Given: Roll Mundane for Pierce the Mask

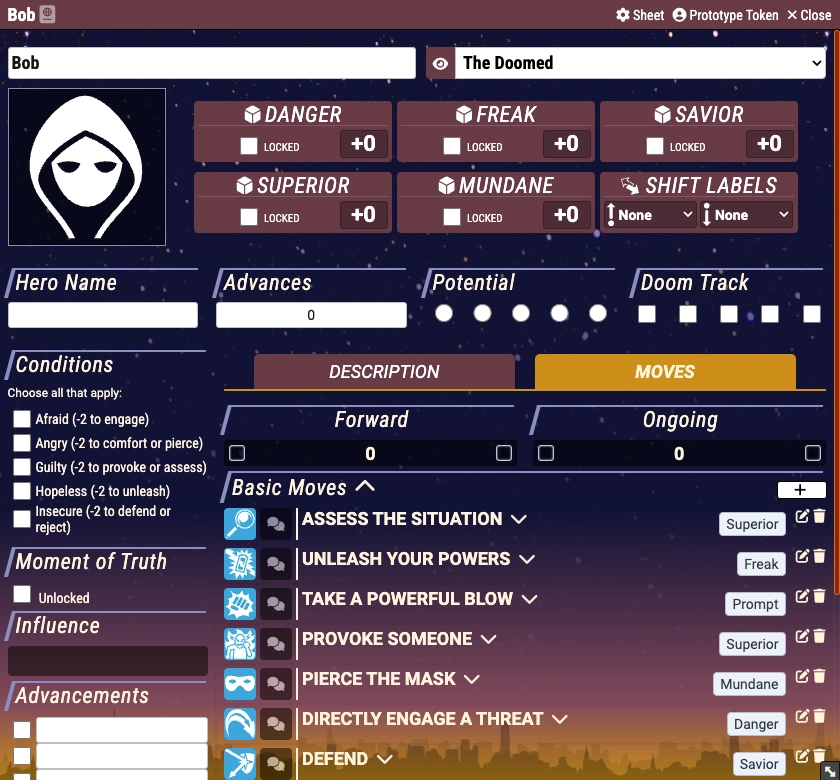Looking at the screenshot, I should point(749,684).
